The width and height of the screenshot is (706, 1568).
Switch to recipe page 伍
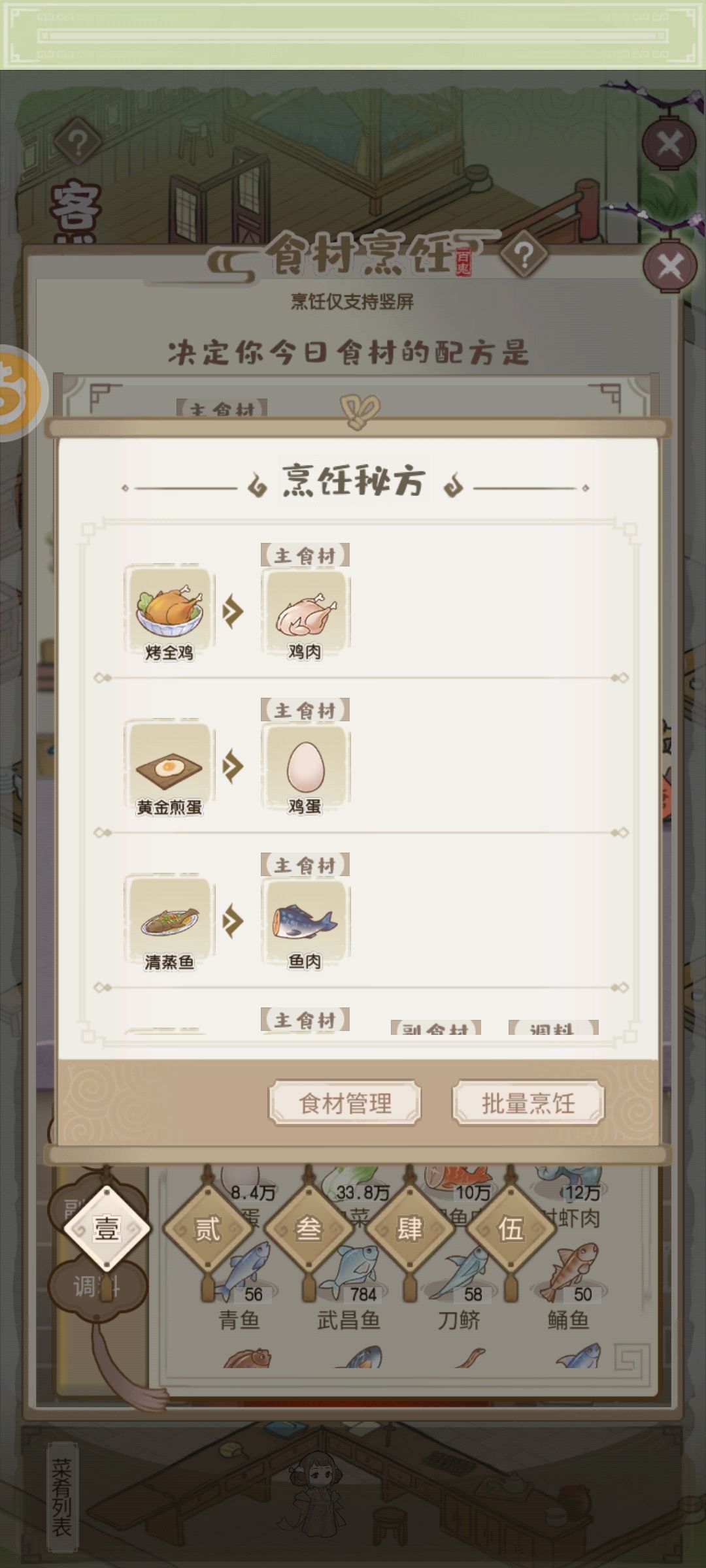pyautogui.click(x=511, y=1228)
